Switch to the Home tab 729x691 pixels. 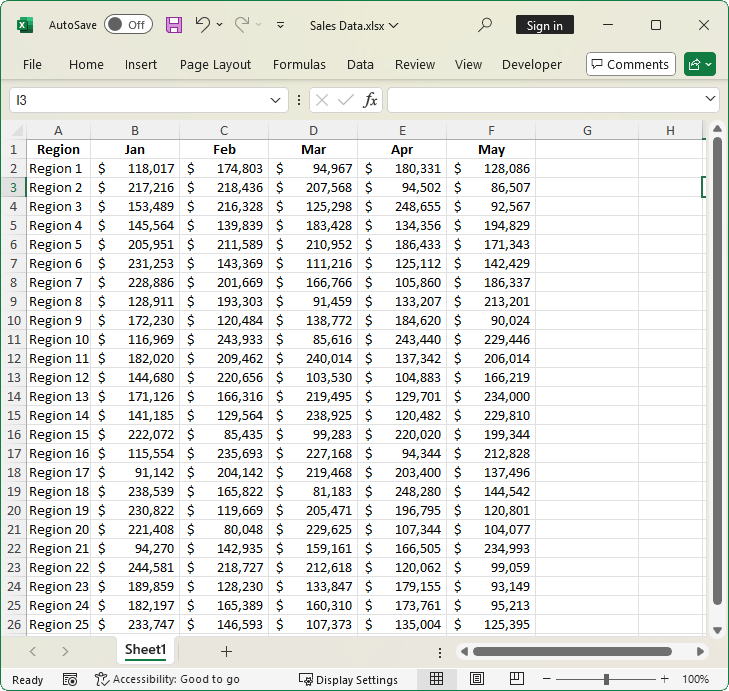pos(86,64)
